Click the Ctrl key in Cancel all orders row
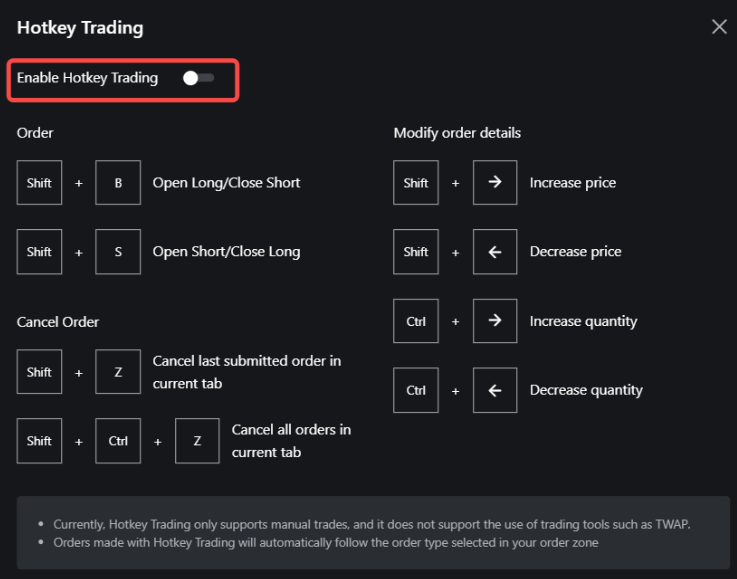The image size is (737, 579). click(118, 441)
